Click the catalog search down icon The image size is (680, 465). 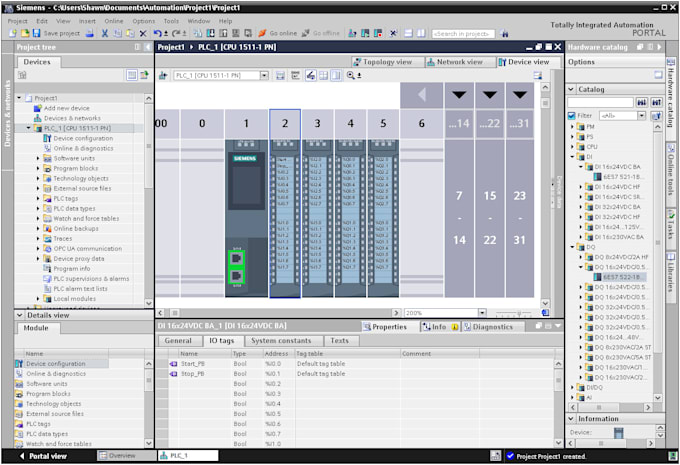click(642, 102)
